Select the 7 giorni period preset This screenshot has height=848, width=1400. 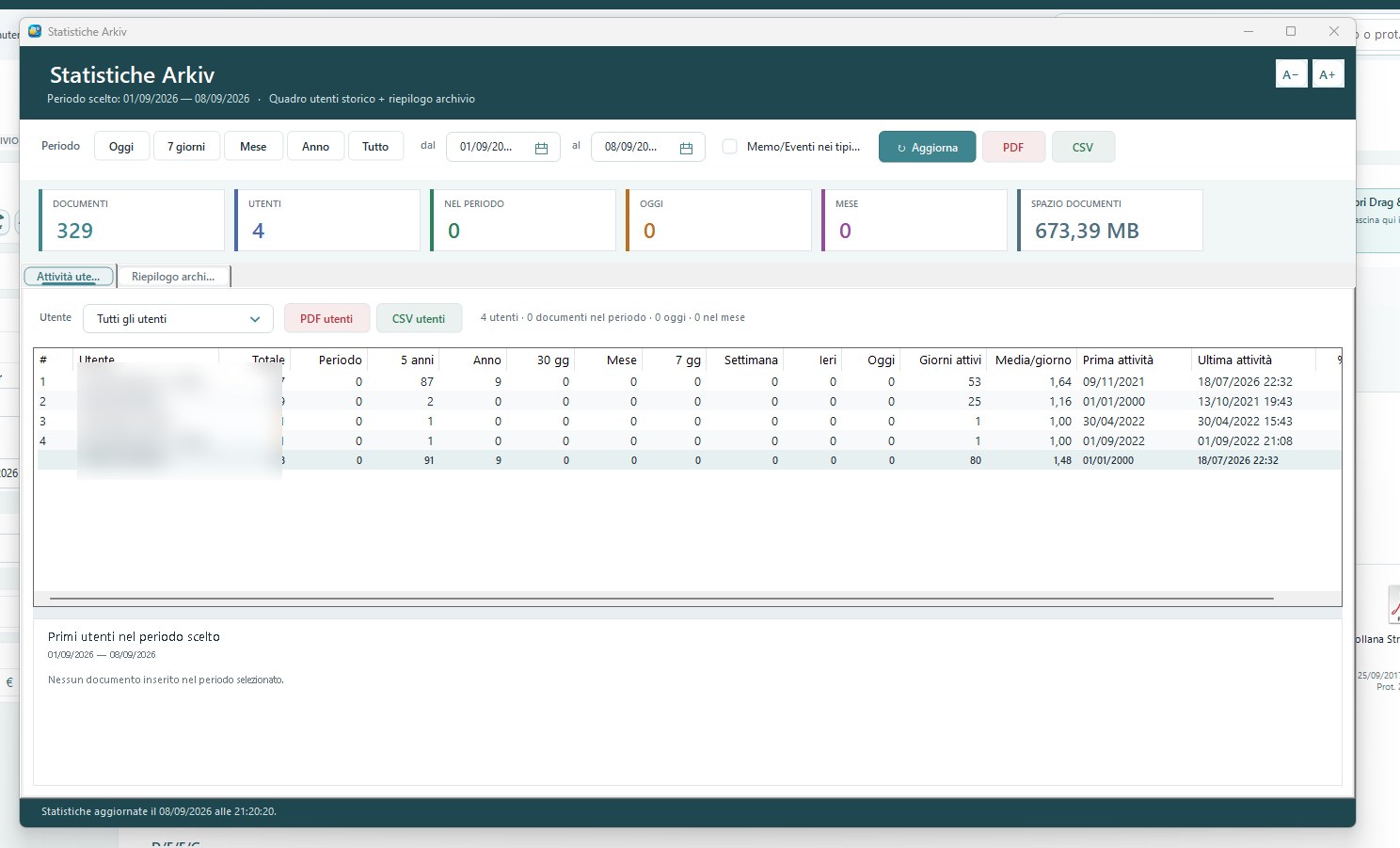(x=186, y=147)
